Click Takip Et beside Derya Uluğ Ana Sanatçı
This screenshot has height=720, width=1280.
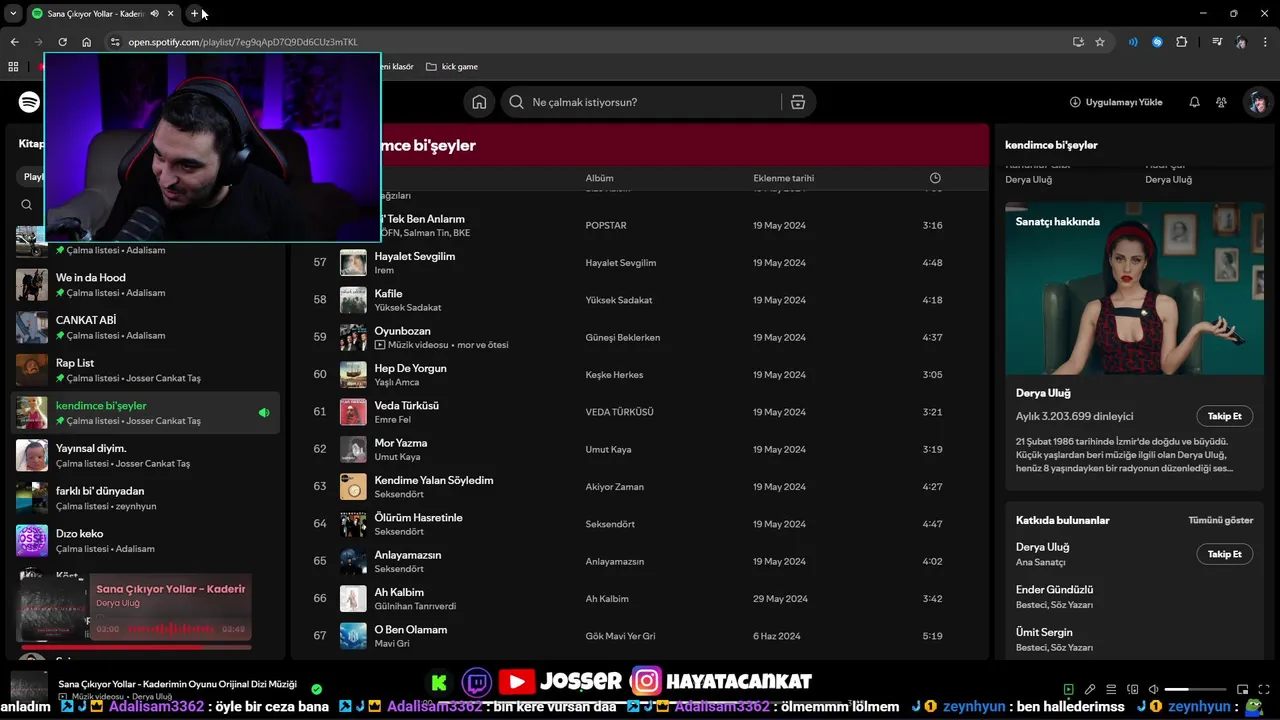pyautogui.click(x=1224, y=554)
